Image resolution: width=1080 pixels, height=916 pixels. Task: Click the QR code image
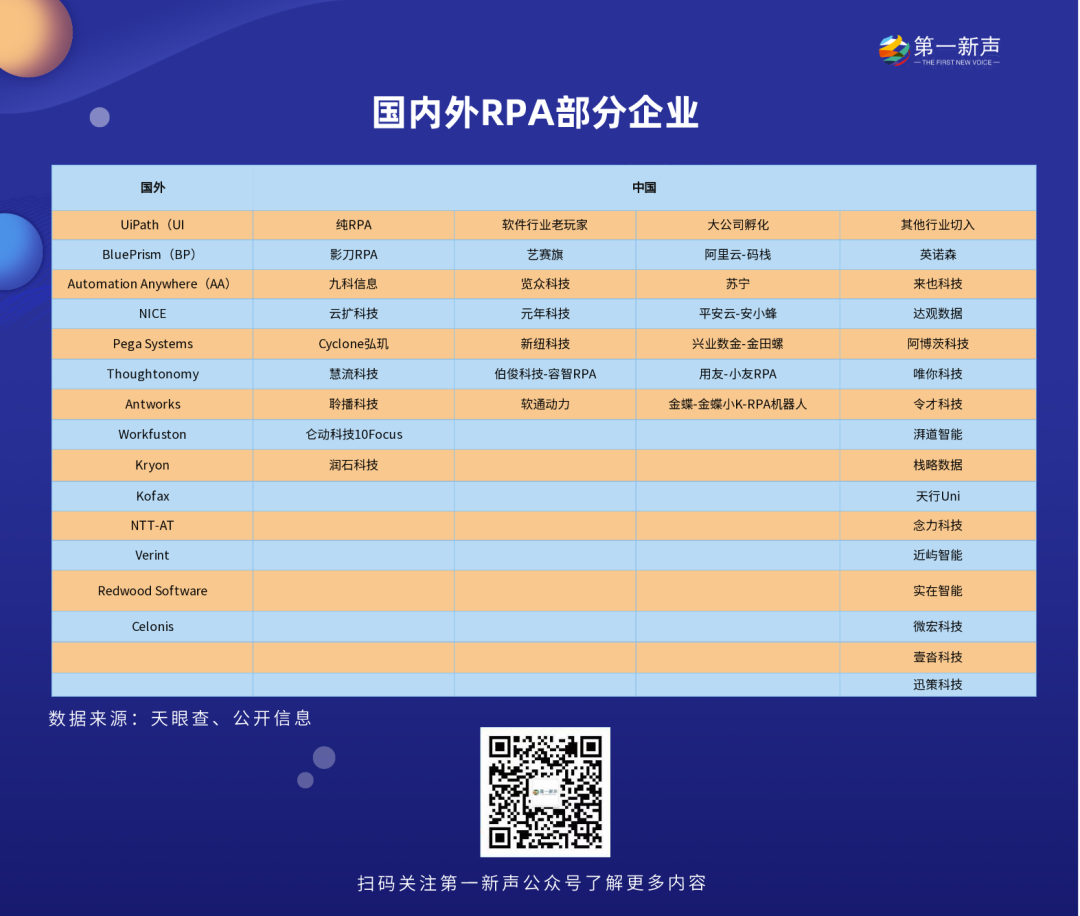[x=545, y=792]
